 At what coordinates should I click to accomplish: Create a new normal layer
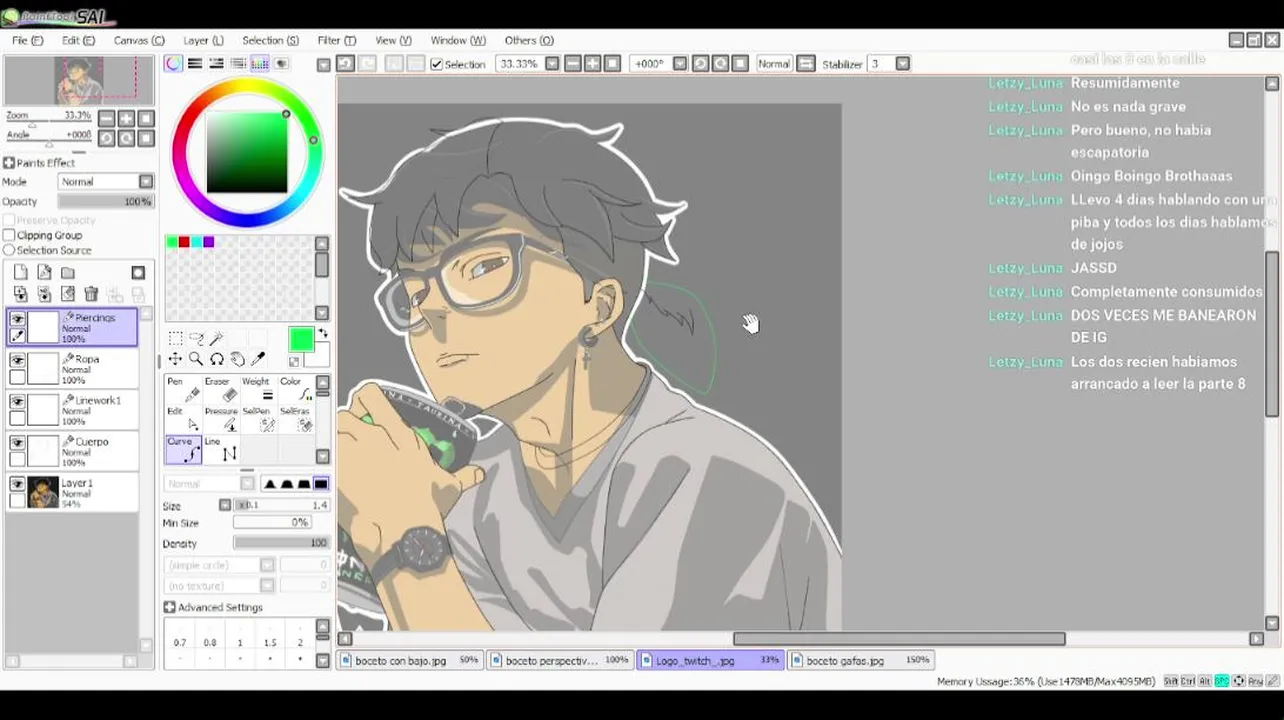pyautogui.click(x=21, y=272)
